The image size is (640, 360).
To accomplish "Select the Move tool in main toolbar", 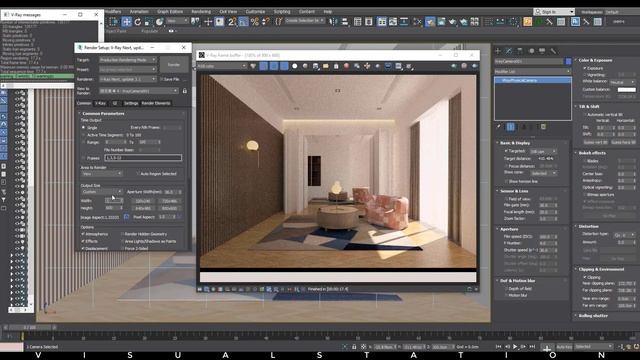I will (x=126, y=22).
